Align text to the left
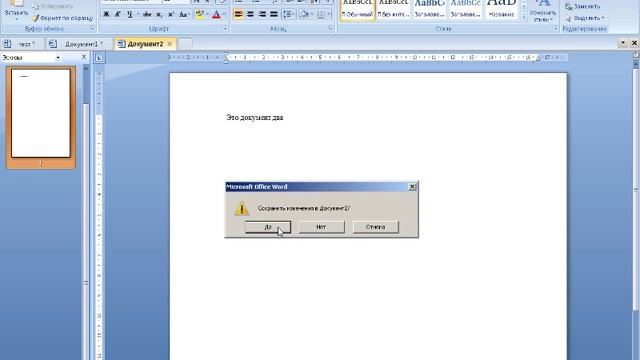Screen dimensions: 640x360 [x=238, y=14]
